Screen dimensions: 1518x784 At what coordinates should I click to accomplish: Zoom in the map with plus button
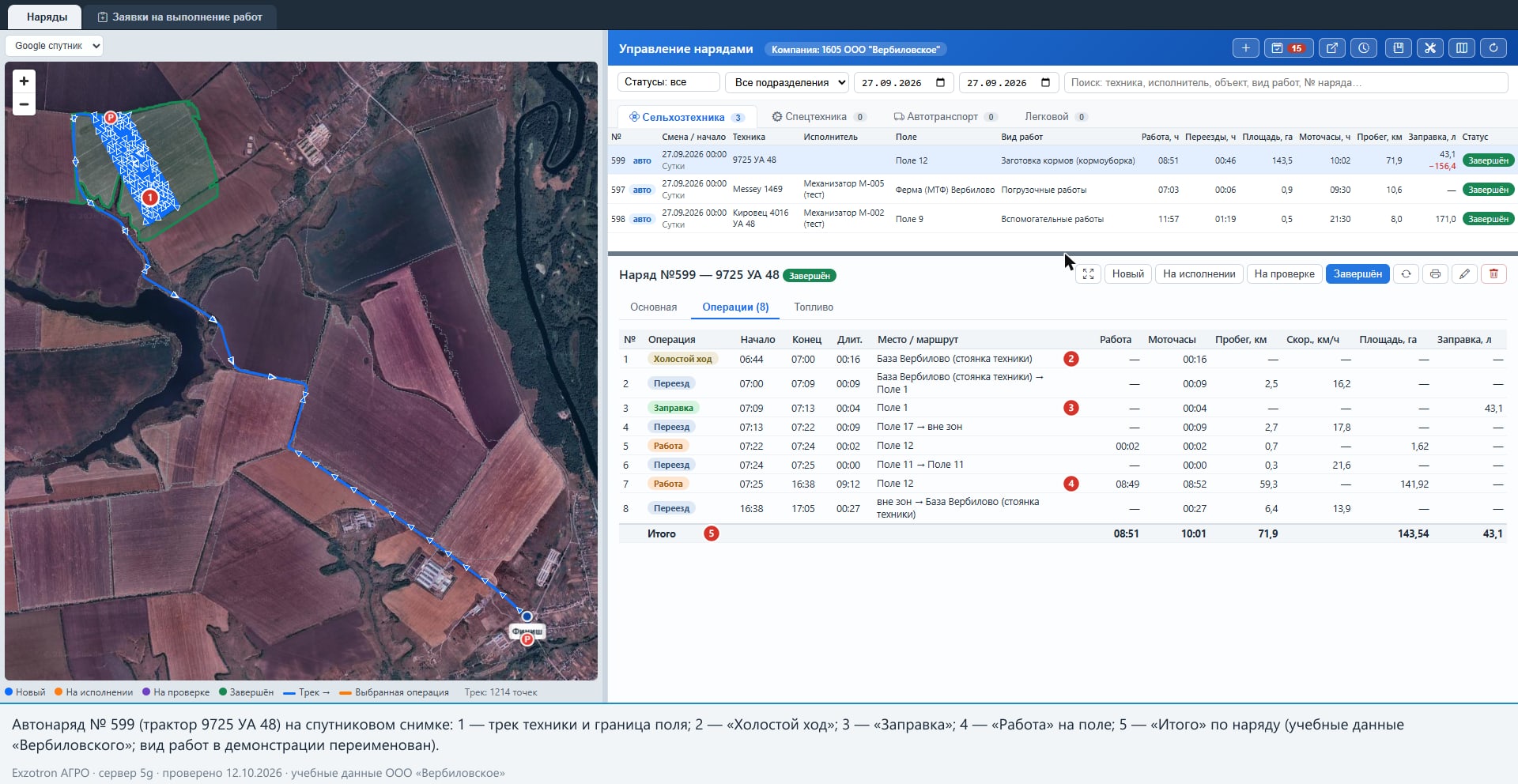coord(25,81)
